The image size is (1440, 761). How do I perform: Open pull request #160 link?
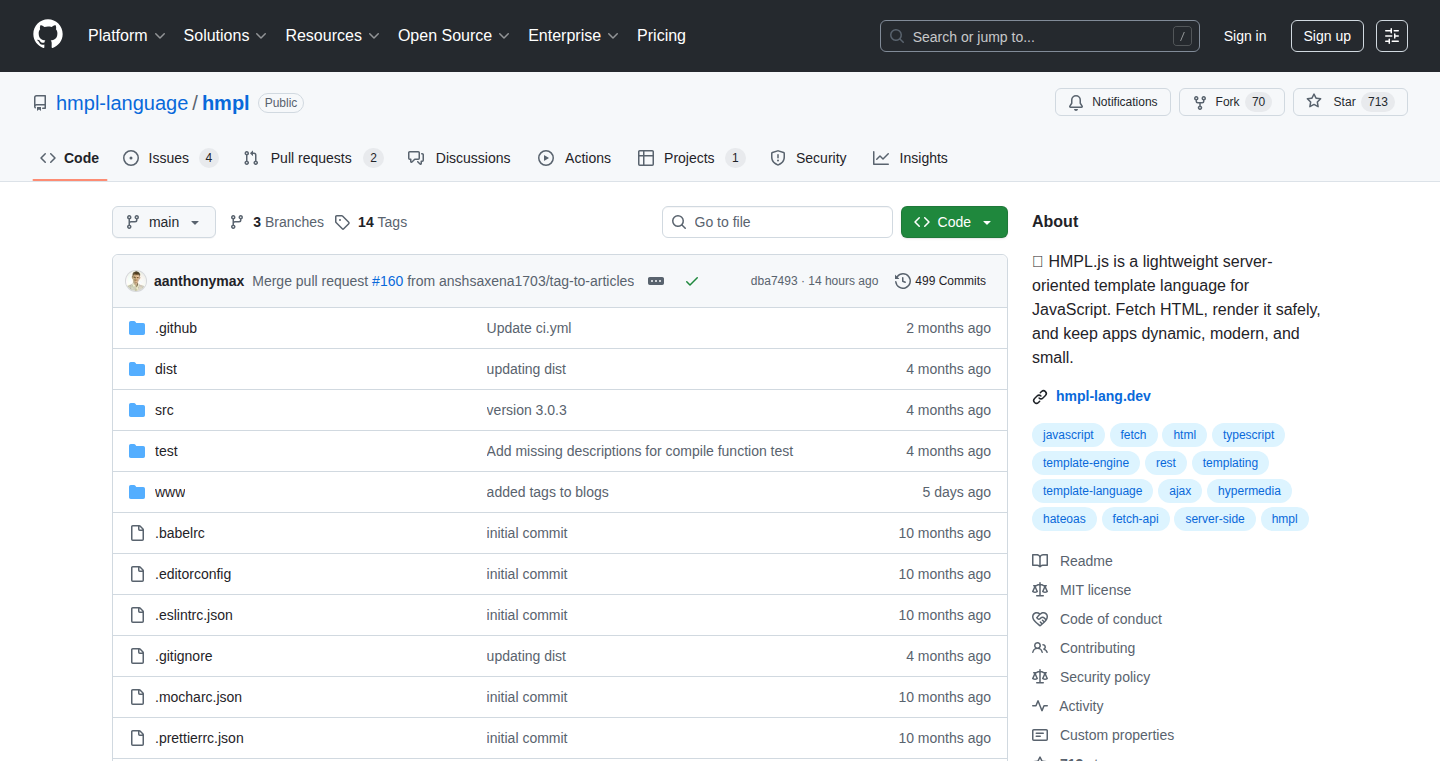pyautogui.click(x=387, y=281)
